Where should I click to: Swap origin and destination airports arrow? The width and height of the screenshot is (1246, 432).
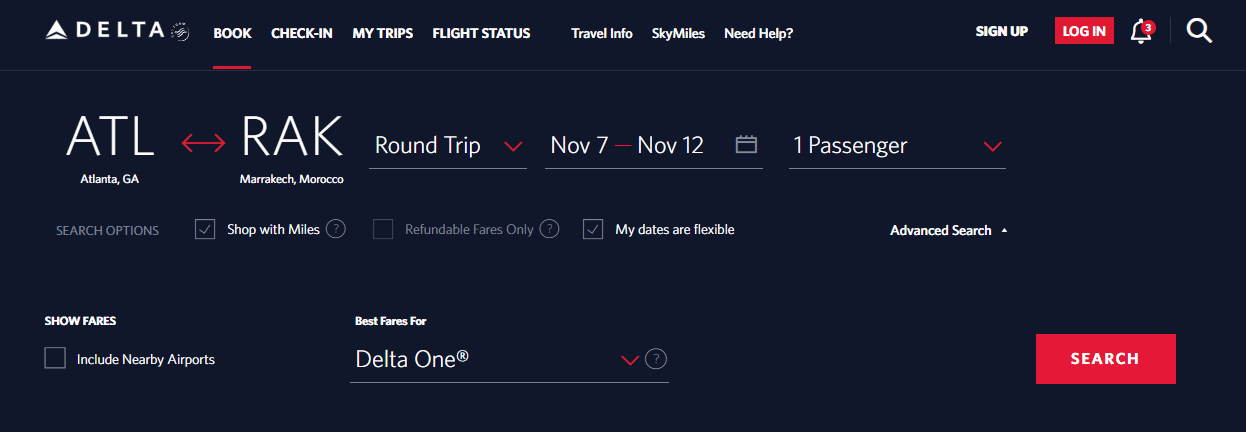click(x=203, y=145)
